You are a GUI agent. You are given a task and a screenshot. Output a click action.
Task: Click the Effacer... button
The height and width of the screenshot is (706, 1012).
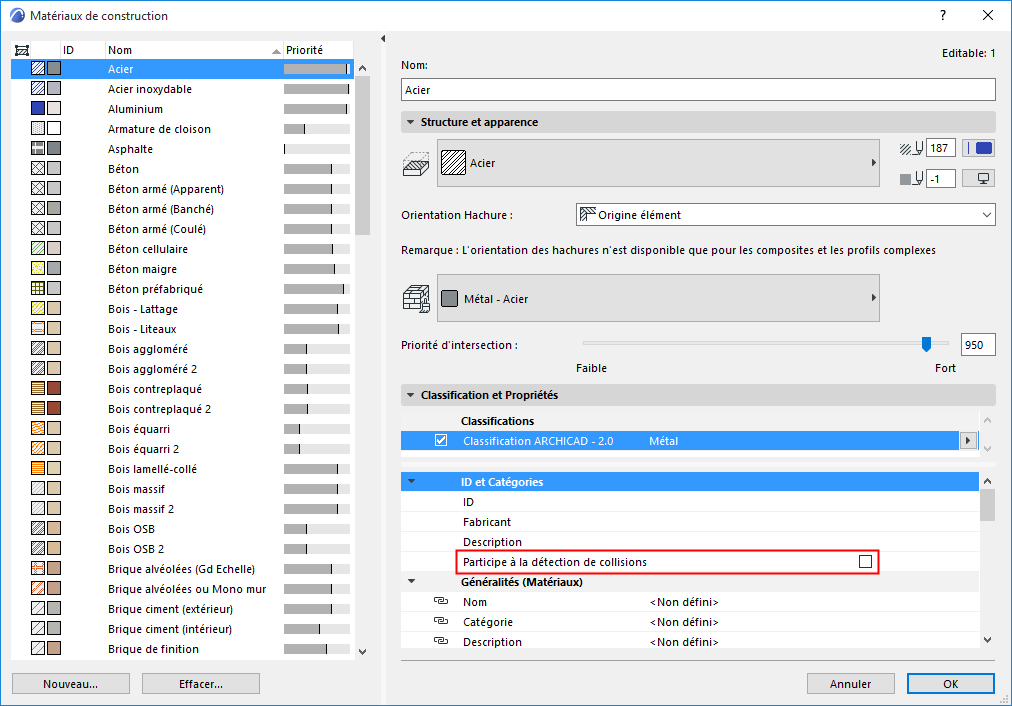[200, 683]
